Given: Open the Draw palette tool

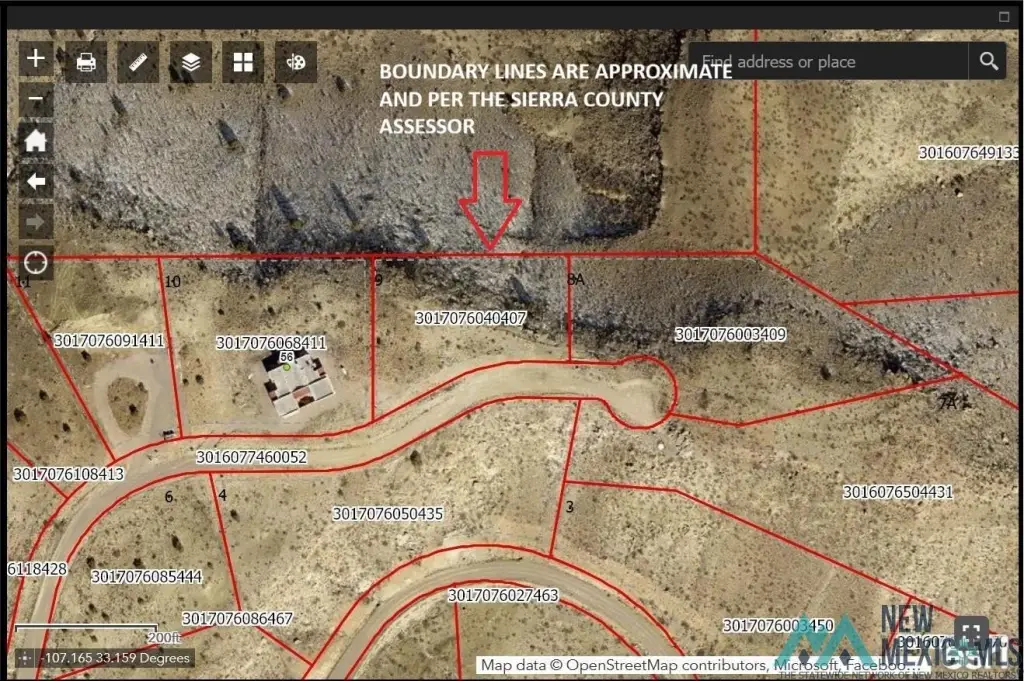Looking at the screenshot, I should (x=296, y=63).
